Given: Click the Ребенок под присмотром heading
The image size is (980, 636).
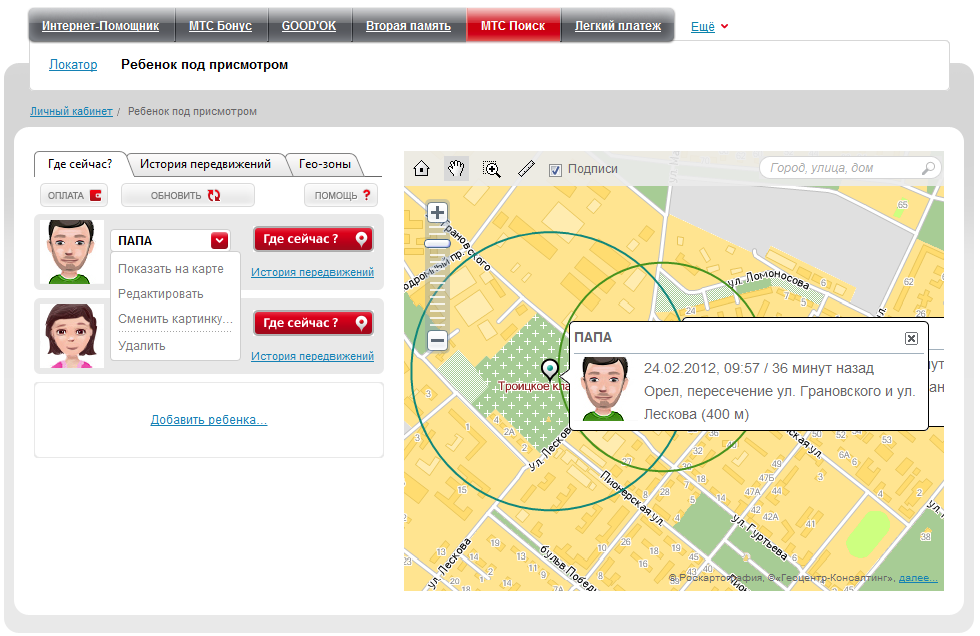Looking at the screenshot, I should [204, 64].
